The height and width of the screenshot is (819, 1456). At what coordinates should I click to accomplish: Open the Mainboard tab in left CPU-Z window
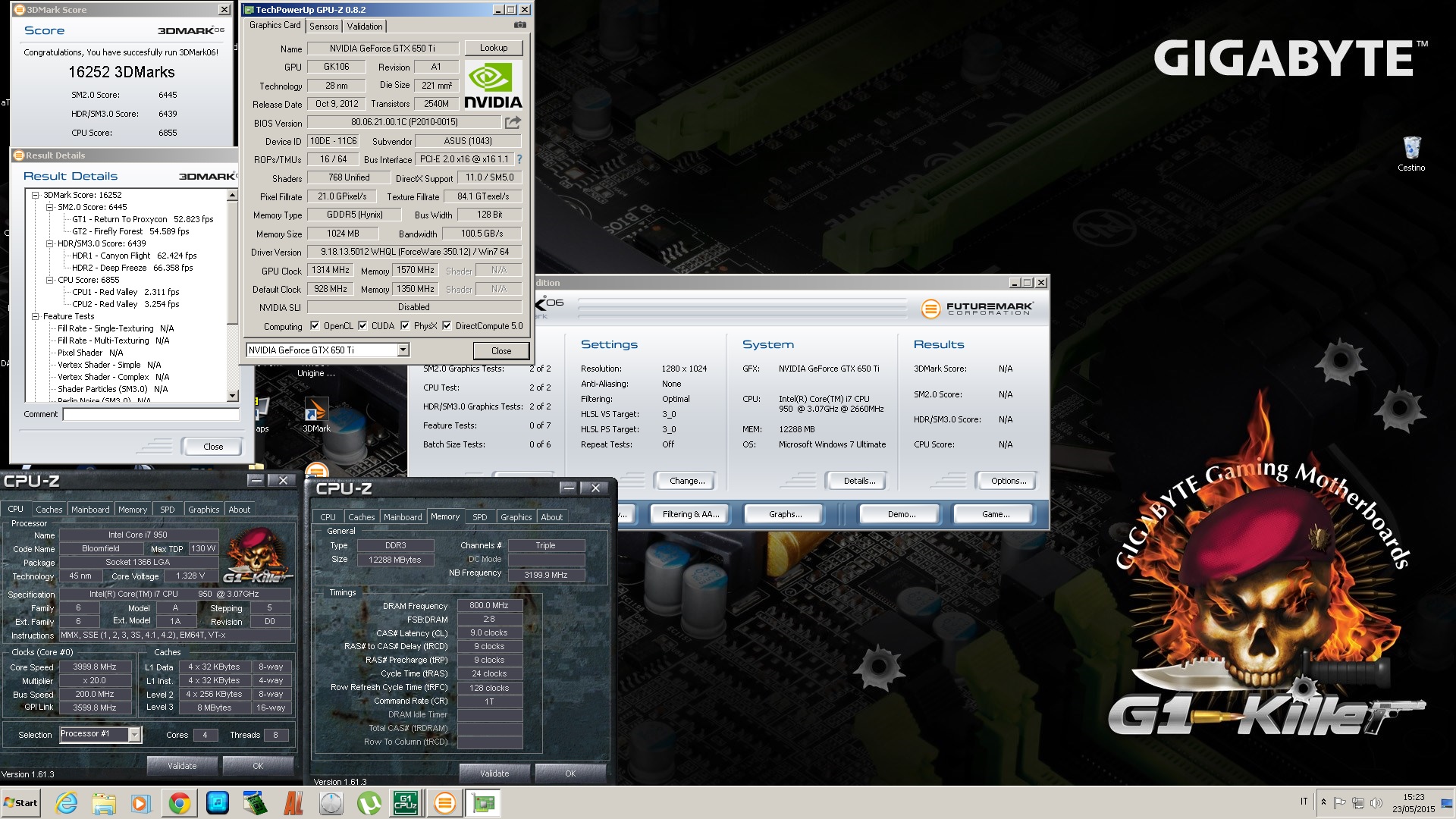coord(90,510)
